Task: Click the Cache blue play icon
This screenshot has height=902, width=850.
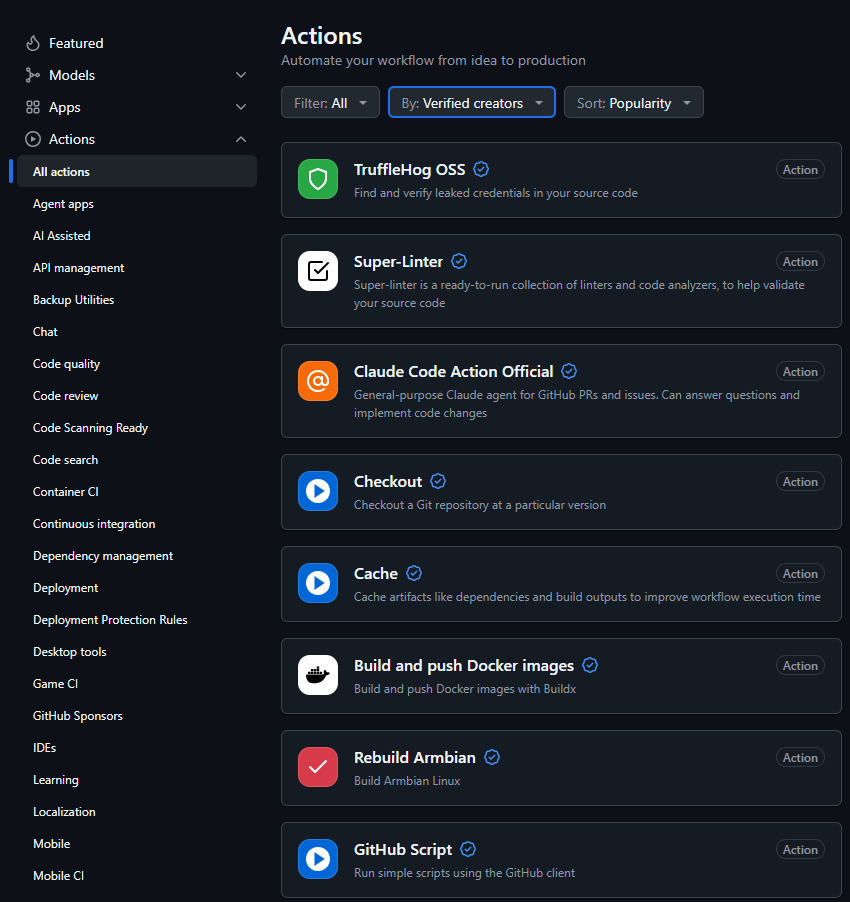Action: pyautogui.click(x=318, y=583)
